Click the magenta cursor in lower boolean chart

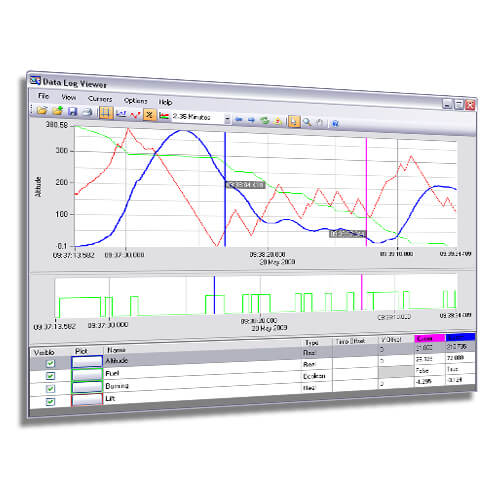[x=362, y=292]
